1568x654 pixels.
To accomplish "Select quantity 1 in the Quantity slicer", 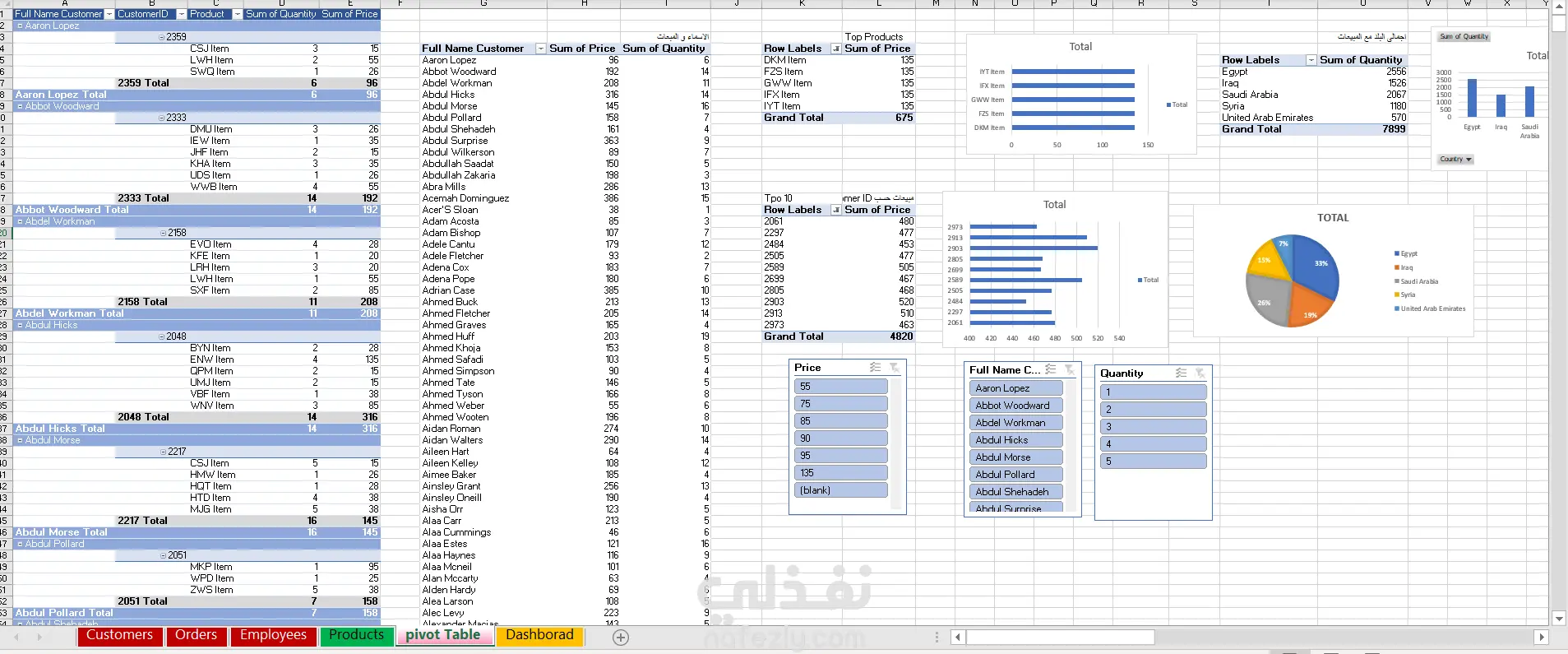I will 1154,392.
